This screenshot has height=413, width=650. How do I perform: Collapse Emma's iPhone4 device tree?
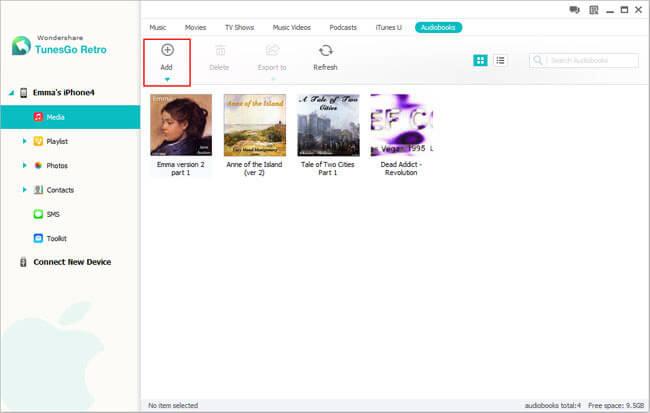[11, 93]
